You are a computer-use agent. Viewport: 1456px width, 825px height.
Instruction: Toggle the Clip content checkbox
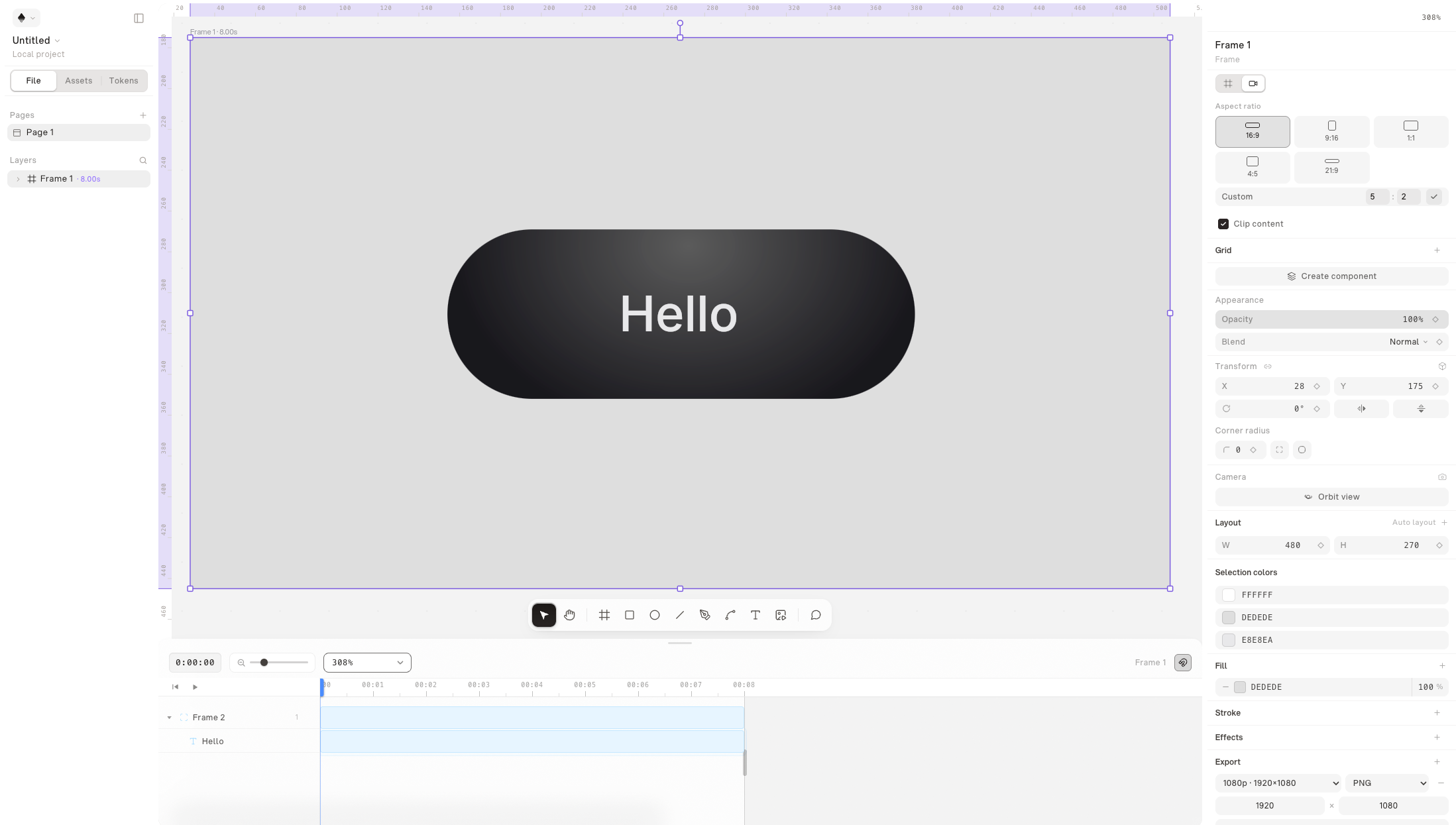point(1223,224)
